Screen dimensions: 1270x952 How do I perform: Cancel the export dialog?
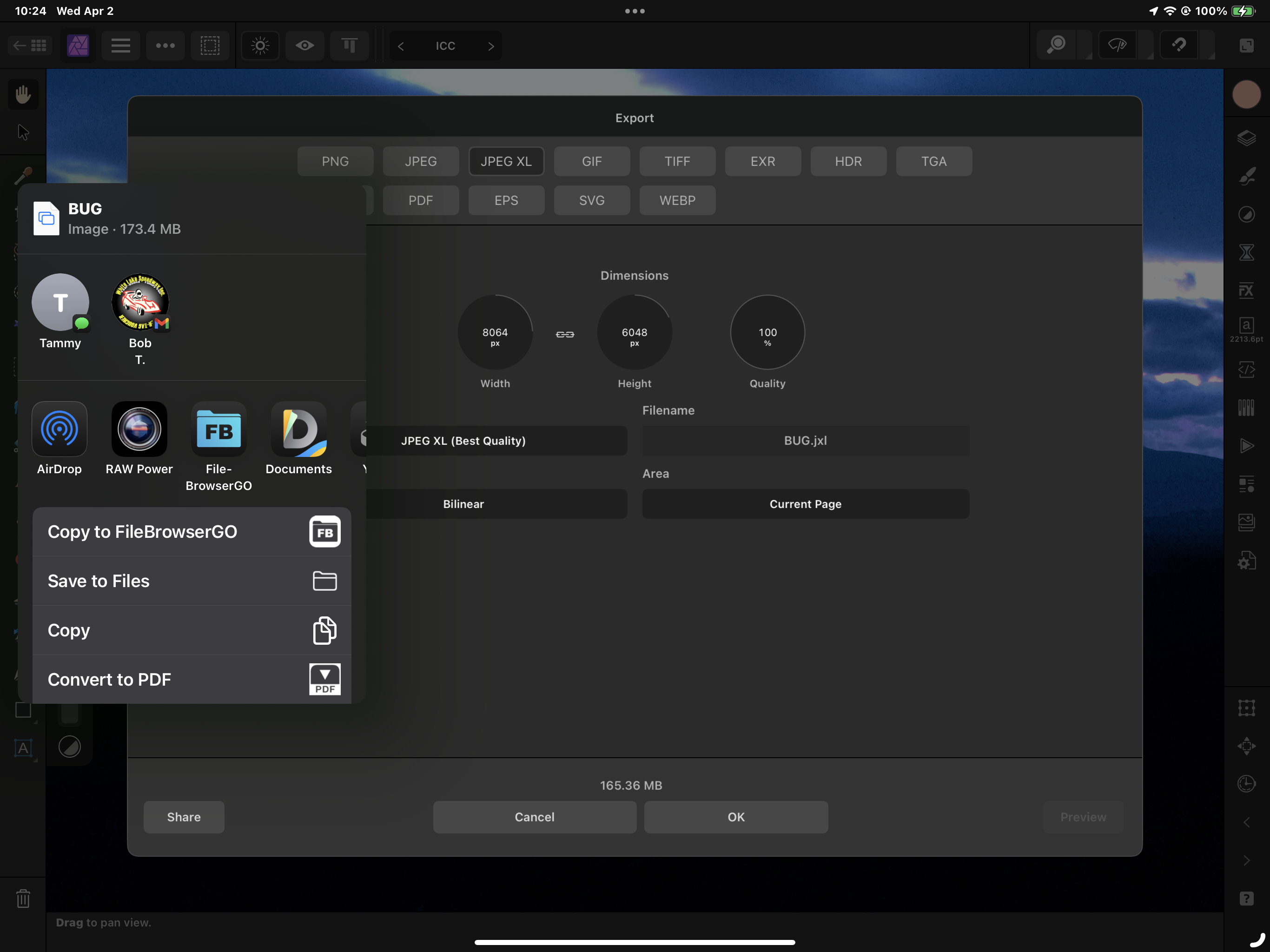[x=535, y=816]
